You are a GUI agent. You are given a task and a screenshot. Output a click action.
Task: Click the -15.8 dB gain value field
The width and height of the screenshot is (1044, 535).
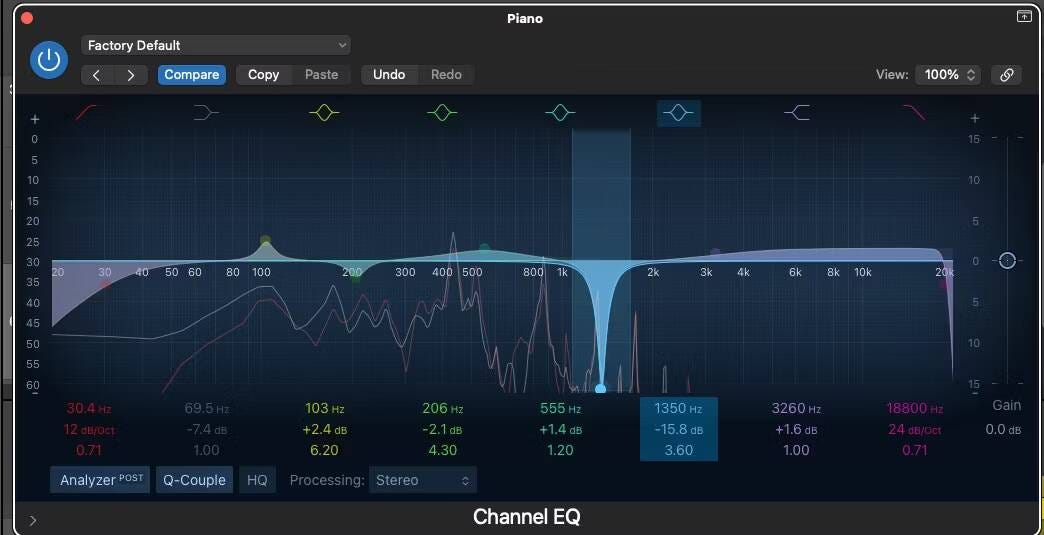coord(678,430)
